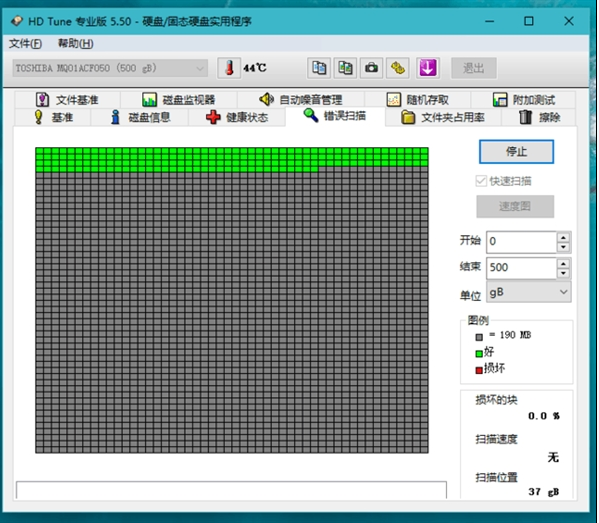
Task: Increase the 开始 value with up arrow
Action: 563,238
